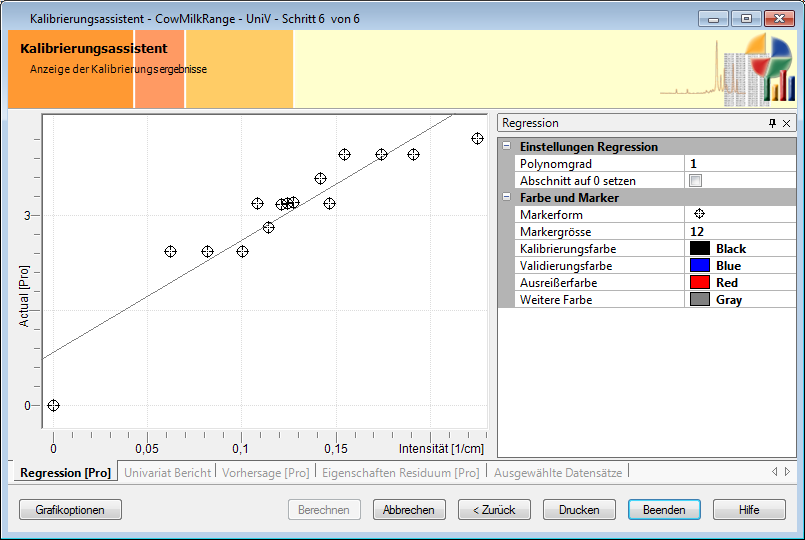Click the Grafikoptionen button

point(70,510)
